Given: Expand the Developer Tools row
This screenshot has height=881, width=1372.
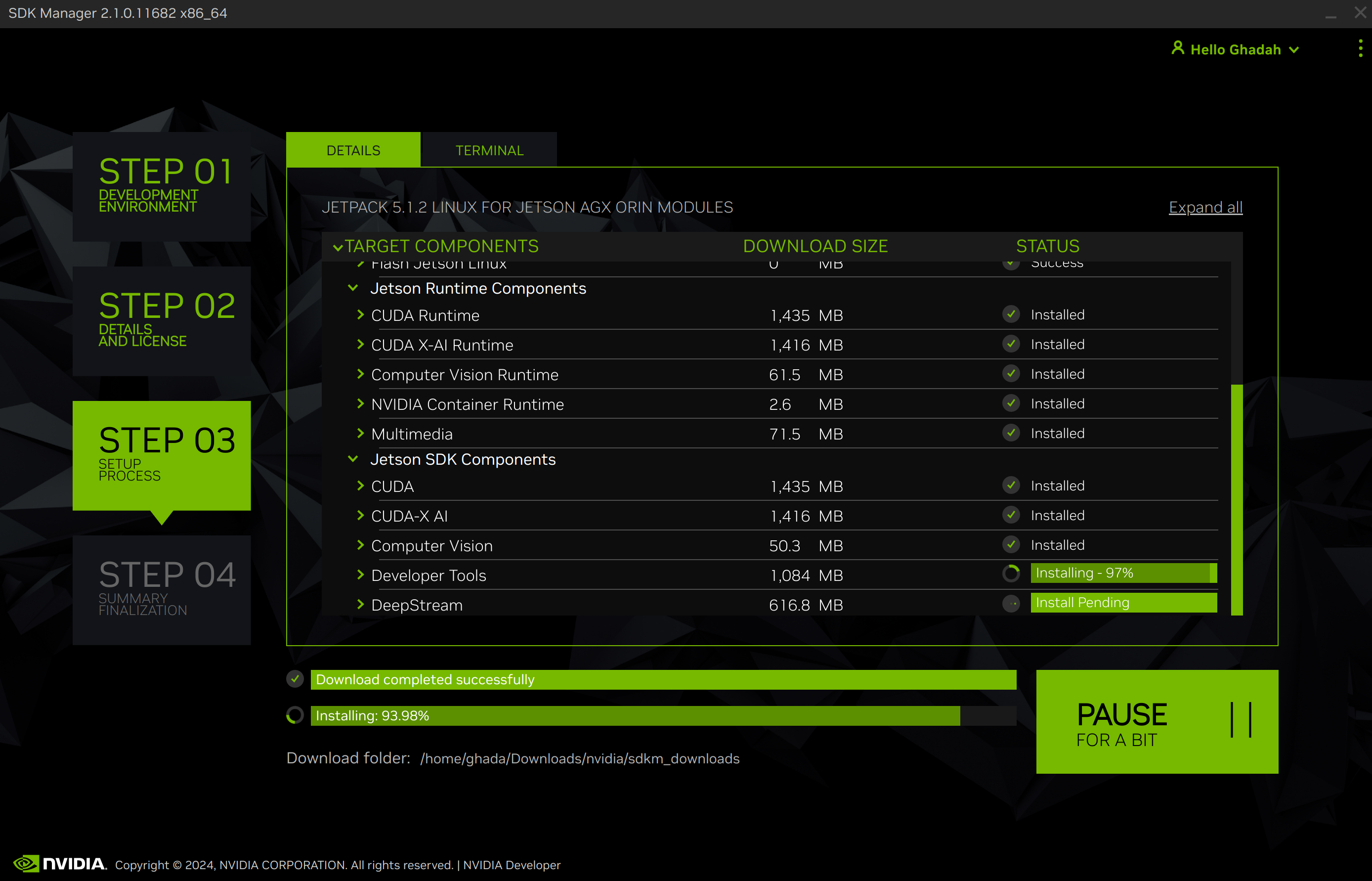Looking at the screenshot, I should click(360, 575).
